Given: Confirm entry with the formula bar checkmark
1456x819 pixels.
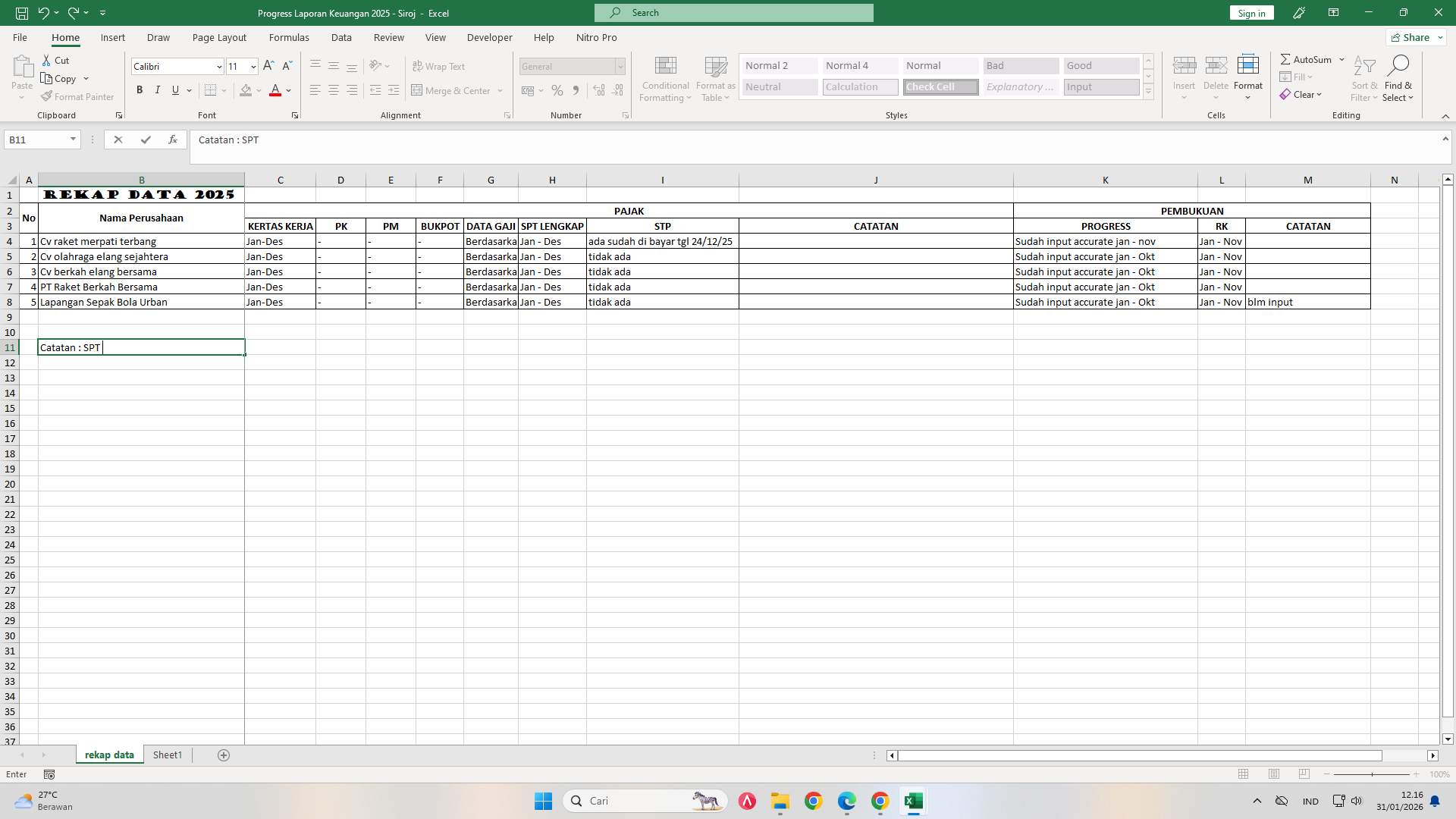Looking at the screenshot, I should point(146,140).
